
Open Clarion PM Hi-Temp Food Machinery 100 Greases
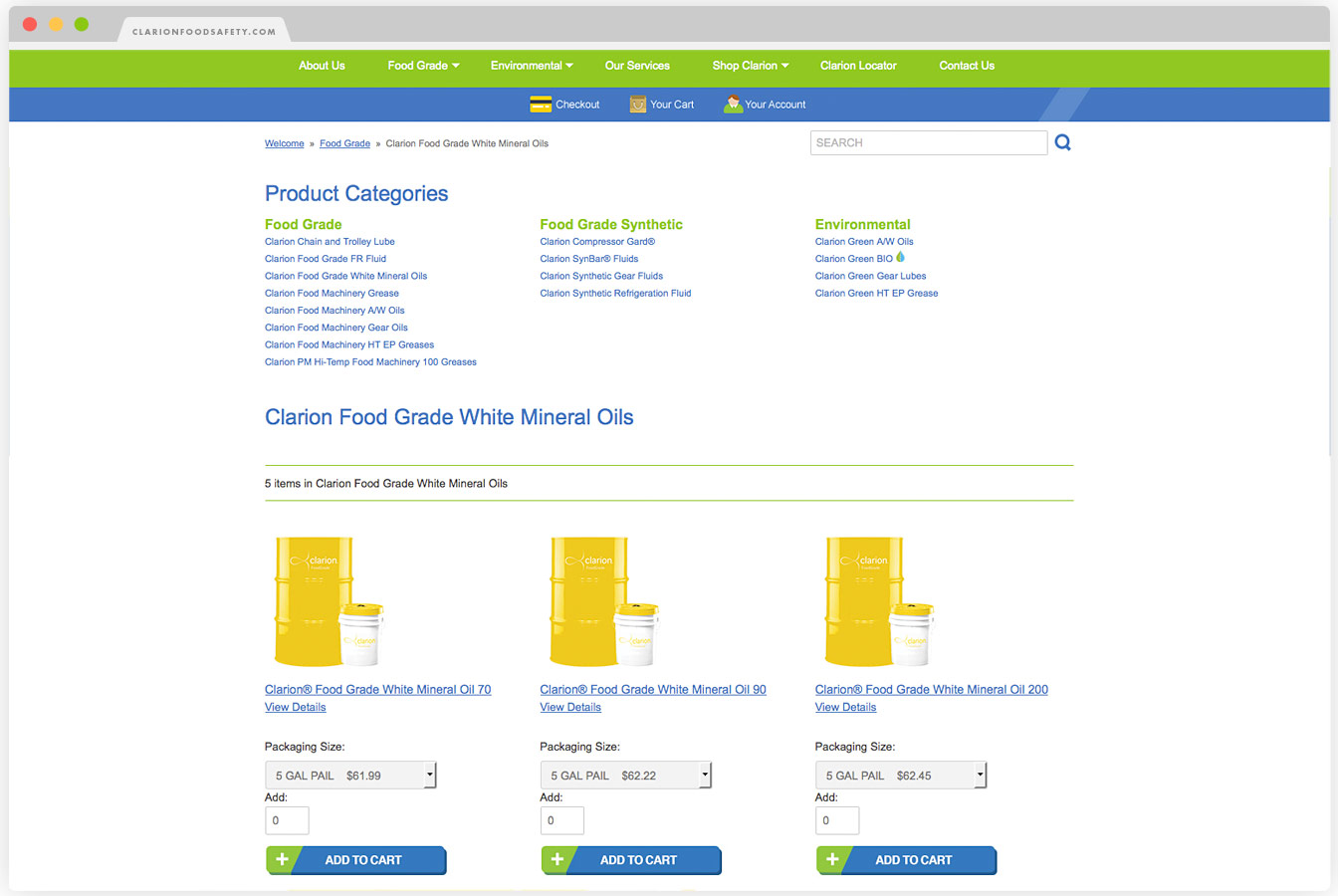pyautogui.click(x=370, y=362)
